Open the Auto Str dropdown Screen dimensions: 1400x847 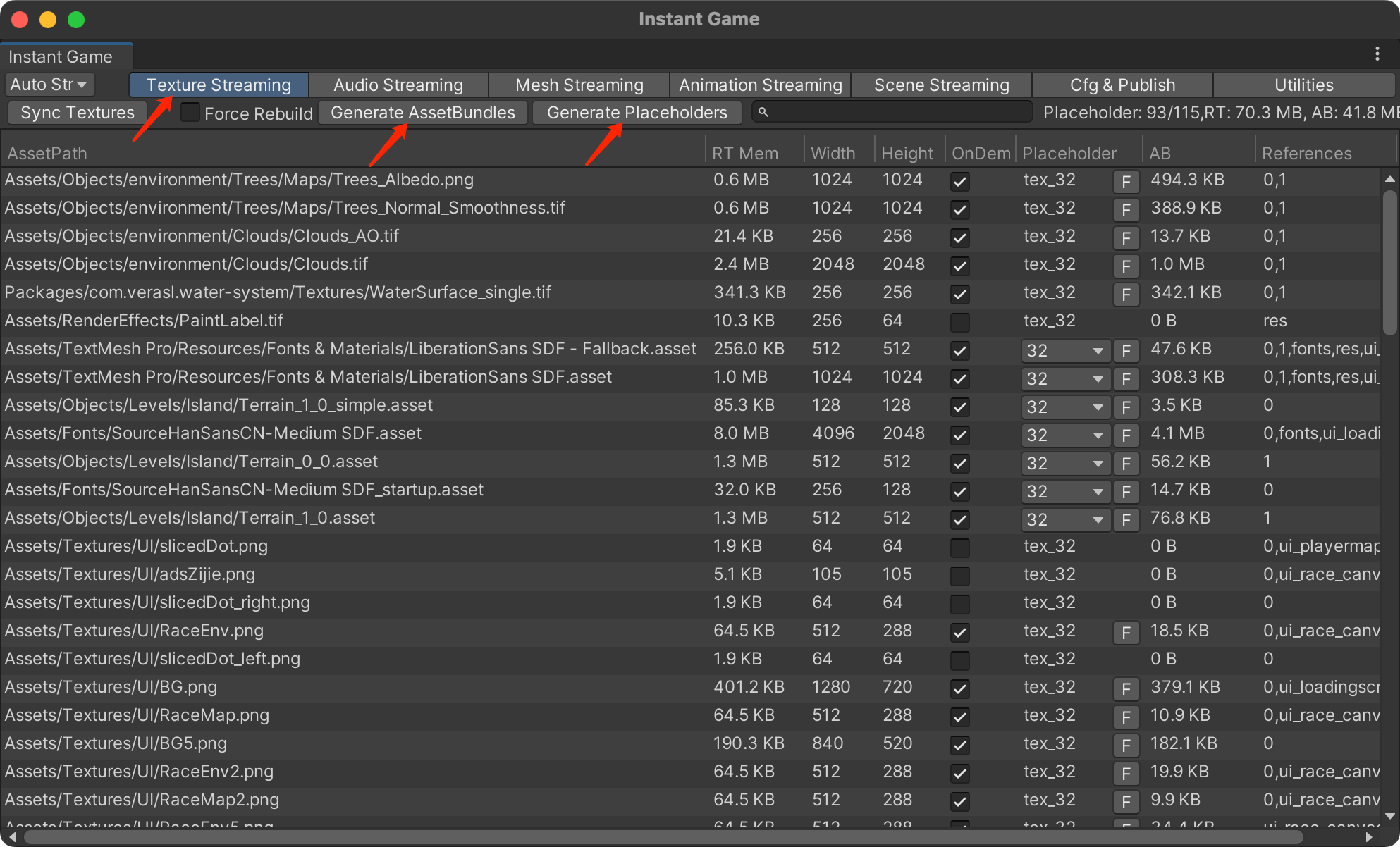tap(49, 85)
